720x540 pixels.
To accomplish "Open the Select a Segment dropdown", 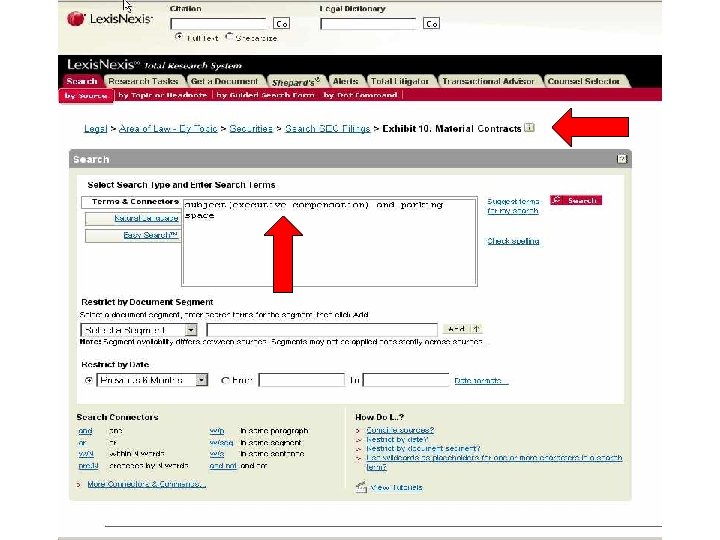I will pos(139,330).
